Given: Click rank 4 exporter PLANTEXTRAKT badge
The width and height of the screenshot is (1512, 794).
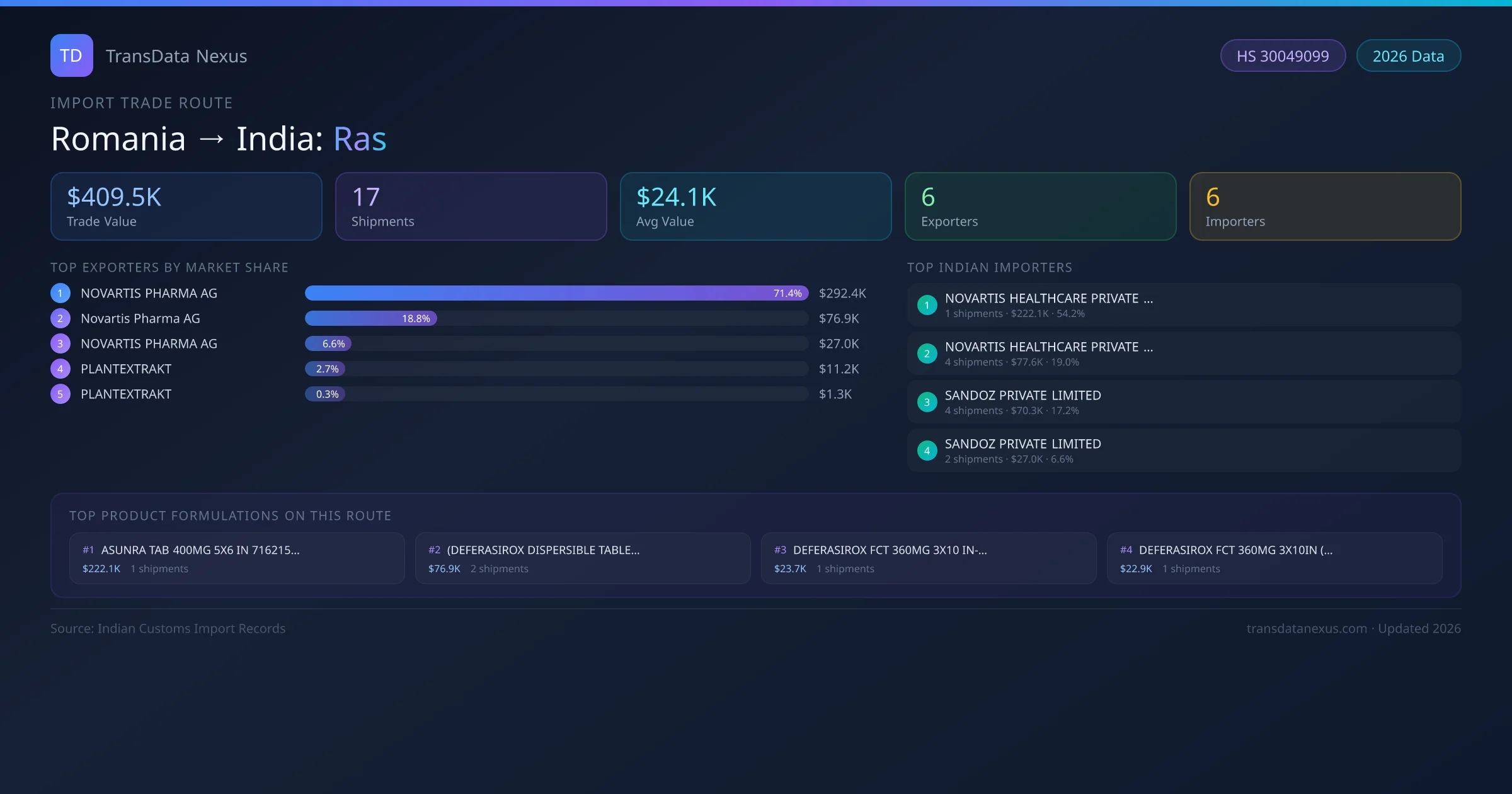Looking at the screenshot, I should [x=60, y=369].
